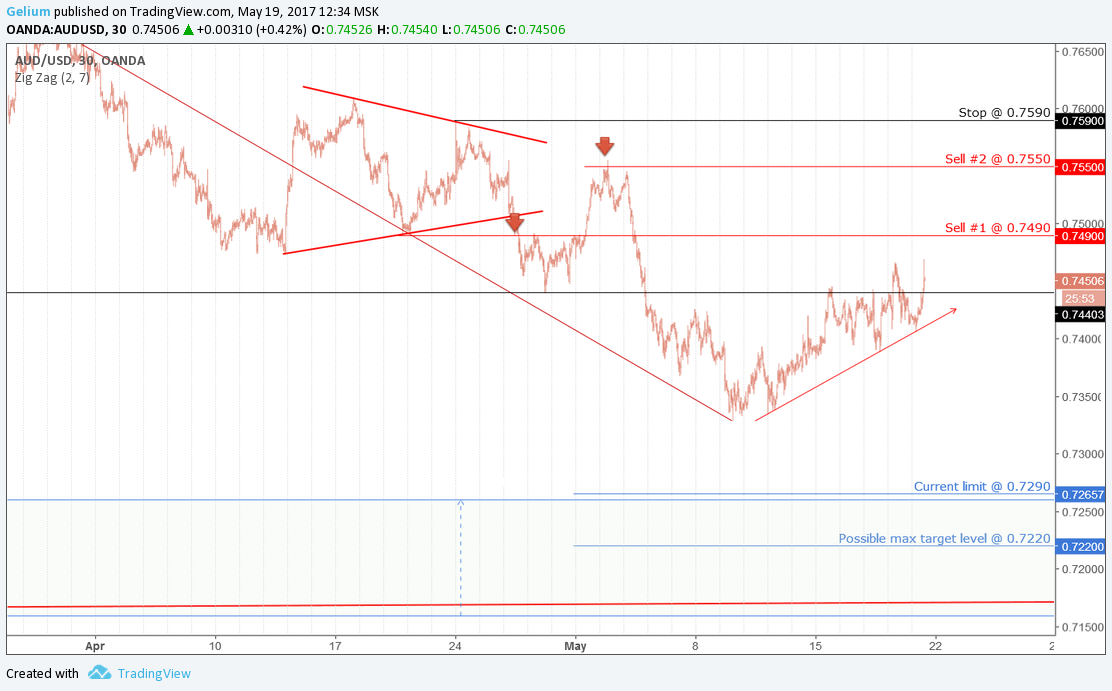Click the 'Current limit @ 0.7290' label
The image size is (1112, 691).
(x=982, y=487)
